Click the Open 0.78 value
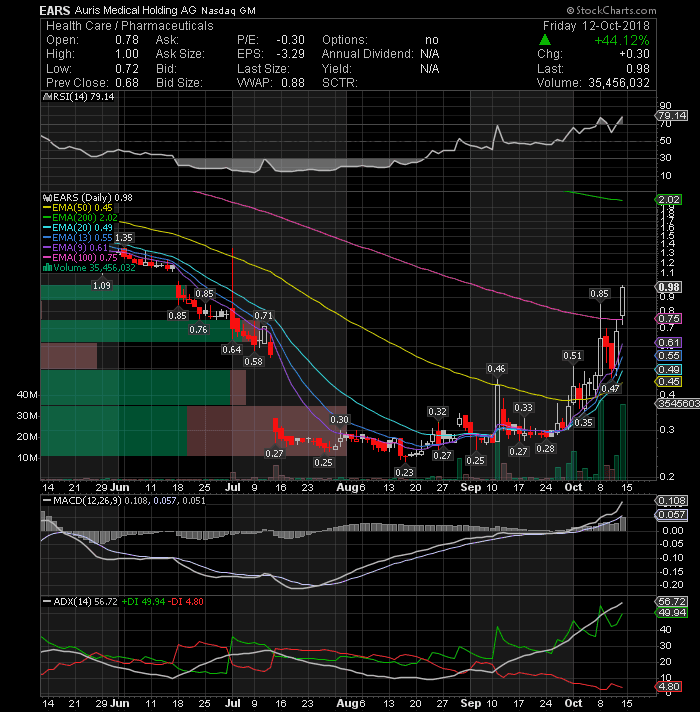The image size is (700, 712). pos(127,40)
